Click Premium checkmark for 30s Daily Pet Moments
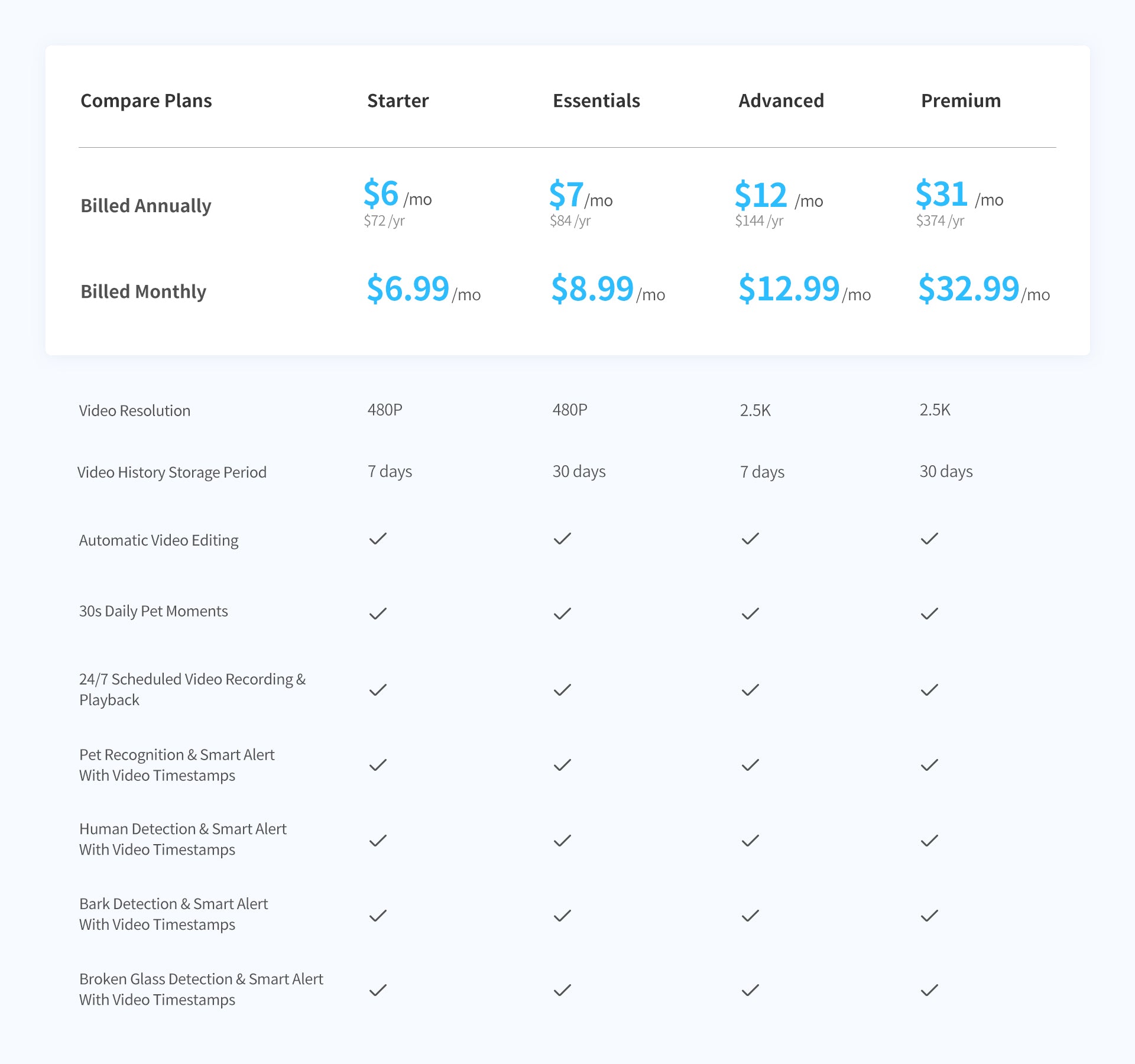 tap(929, 614)
